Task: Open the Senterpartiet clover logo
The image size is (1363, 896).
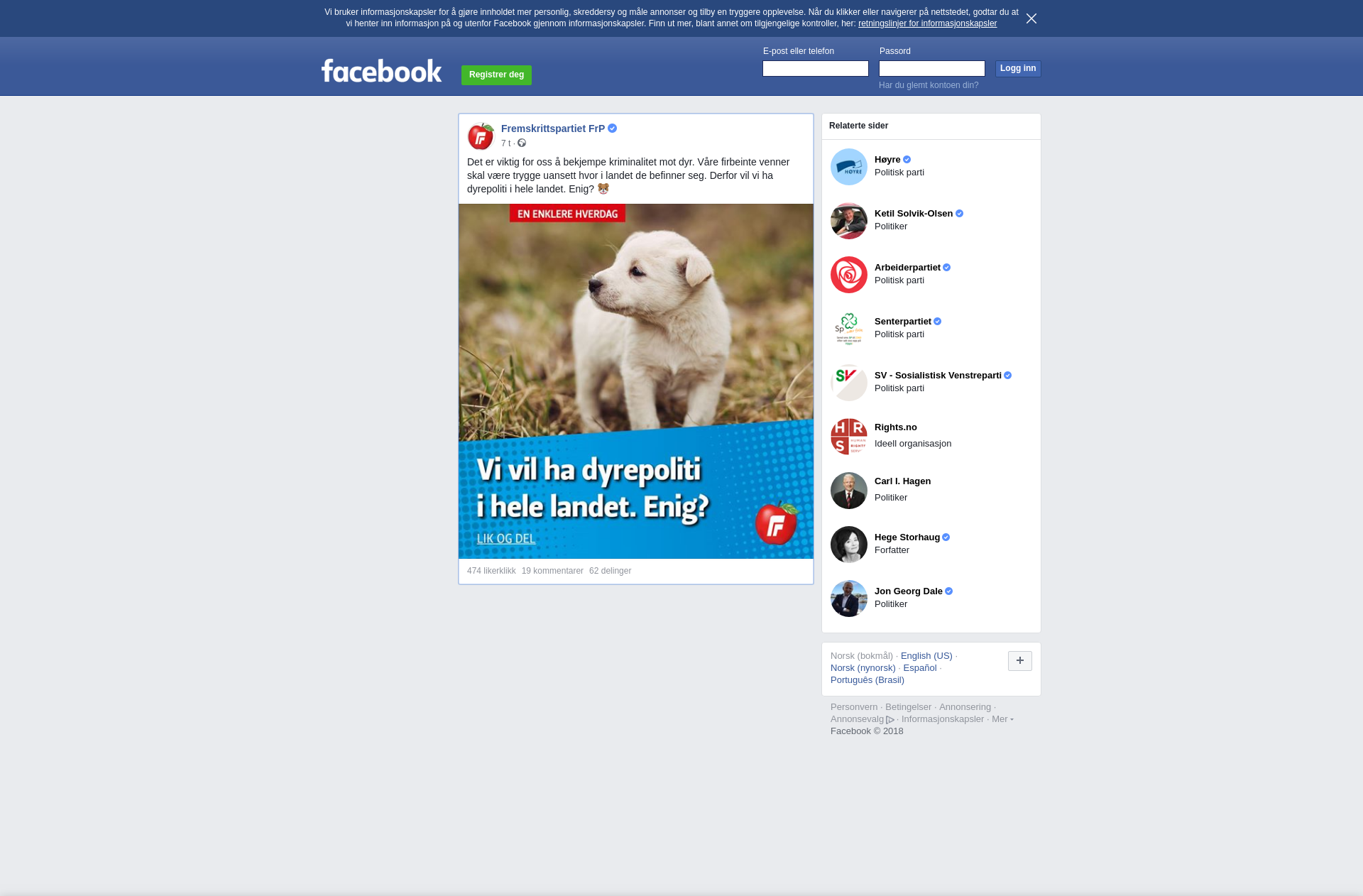Action: click(849, 329)
